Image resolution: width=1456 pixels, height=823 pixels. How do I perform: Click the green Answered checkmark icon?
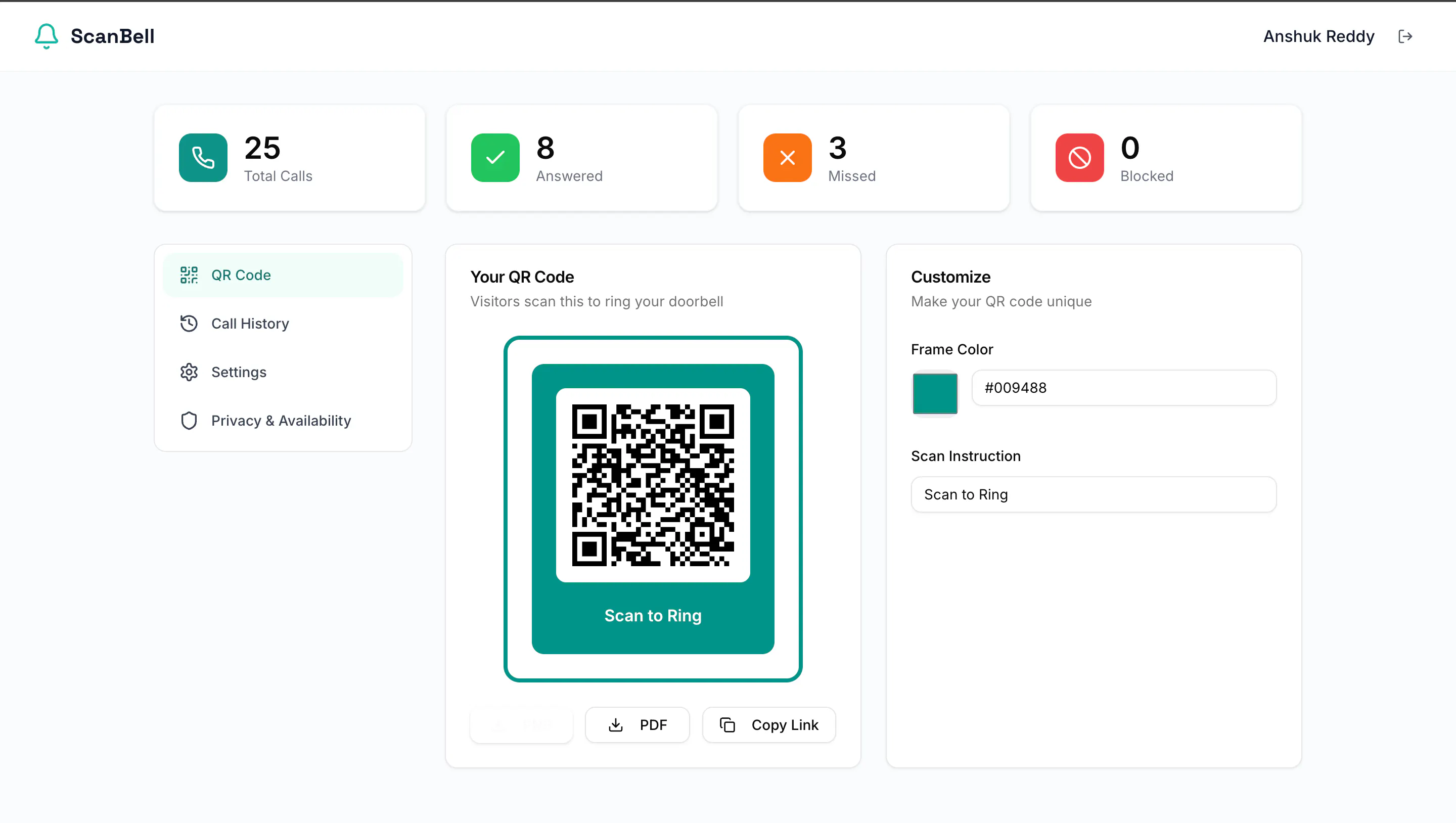495,158
